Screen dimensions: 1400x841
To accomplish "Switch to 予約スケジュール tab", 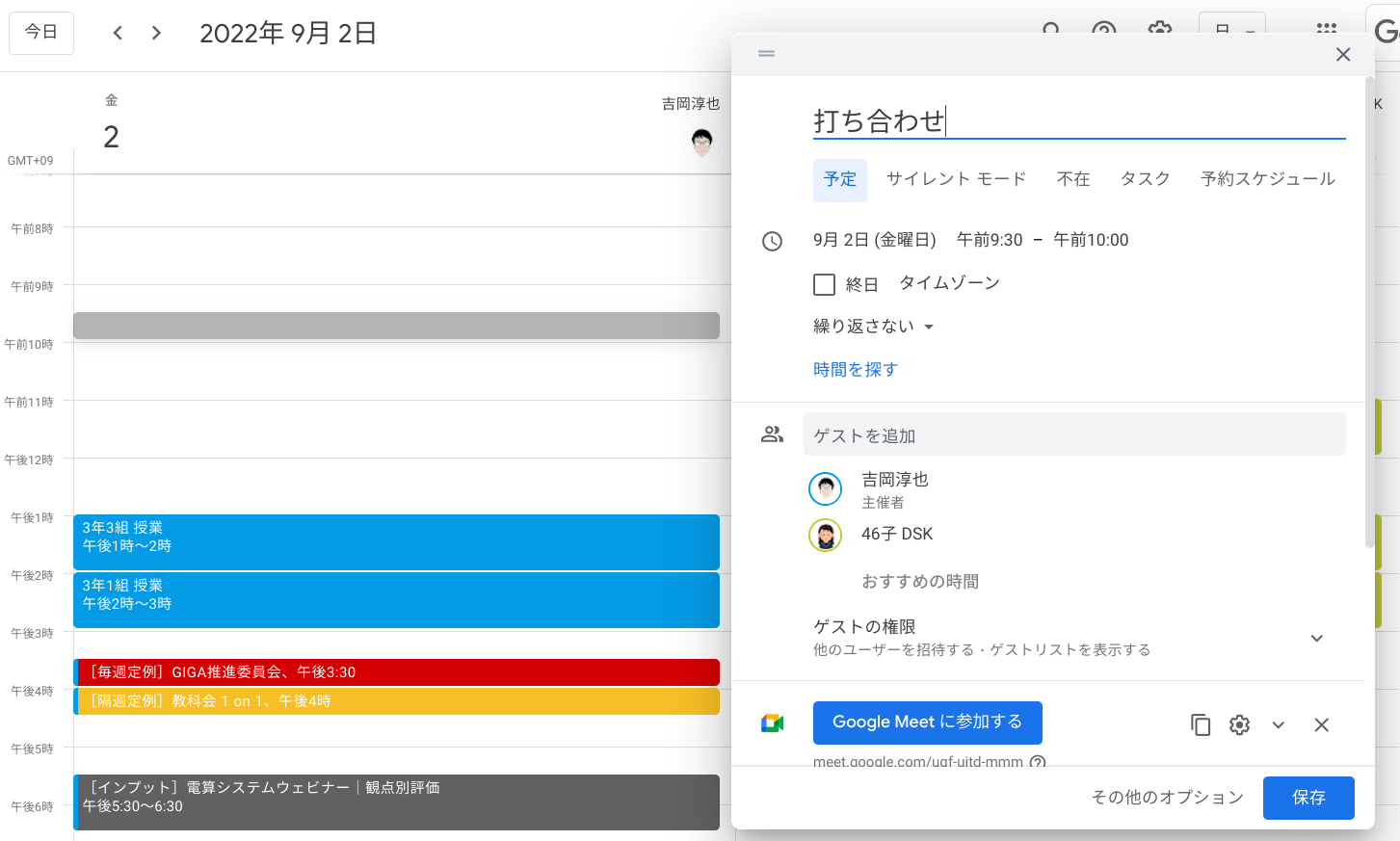I will click(x=1268, y=179).
